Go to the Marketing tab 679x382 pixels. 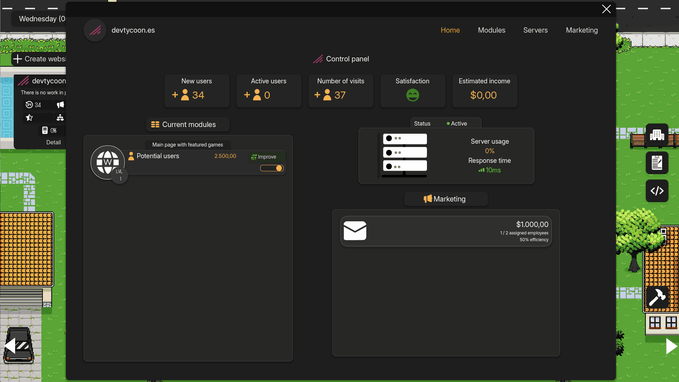point(582,30)
